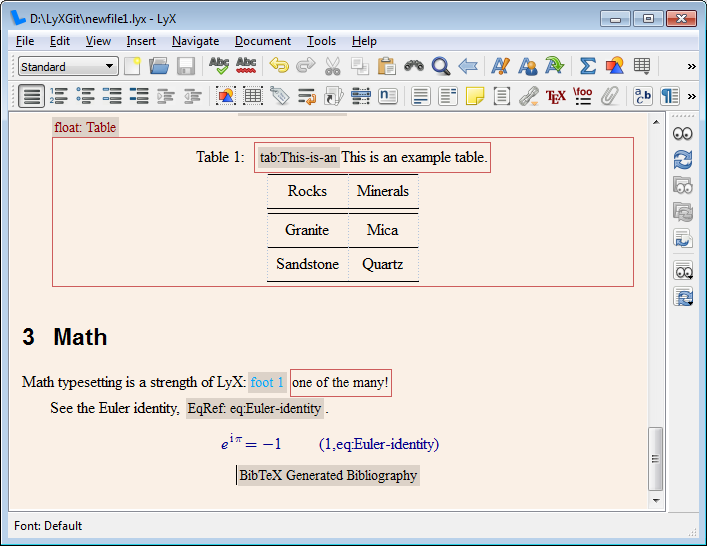This screenshot has width=707, height=546.
Task: Click the Open document folder icon
Action: tap(159, 66)
